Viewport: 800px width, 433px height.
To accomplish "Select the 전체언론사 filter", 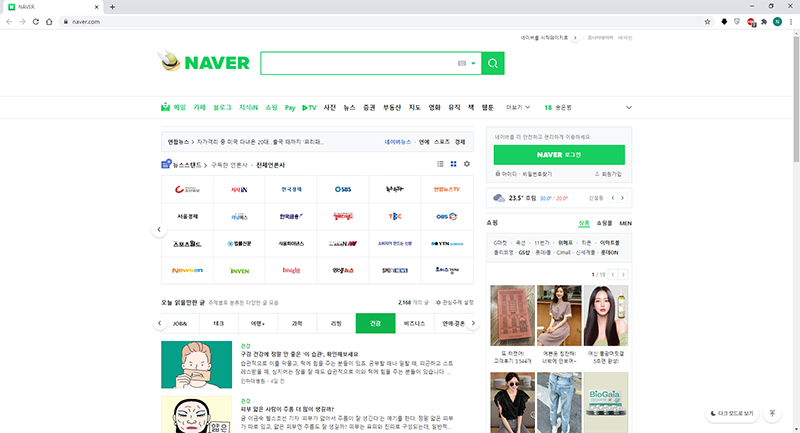I will pyautogui.click(x=270, y=165).
